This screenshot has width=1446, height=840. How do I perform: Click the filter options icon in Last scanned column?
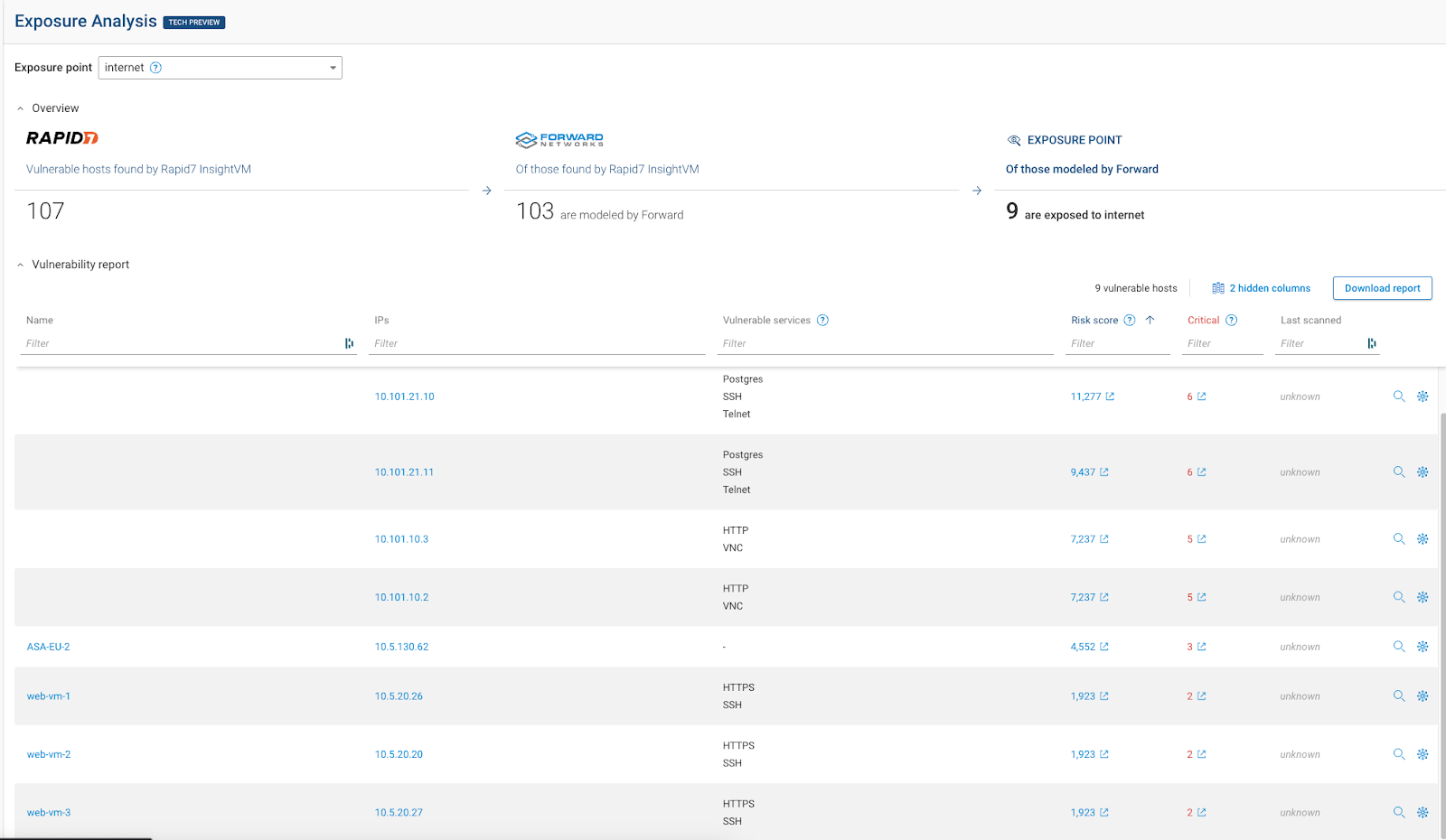coord(1372,343)
